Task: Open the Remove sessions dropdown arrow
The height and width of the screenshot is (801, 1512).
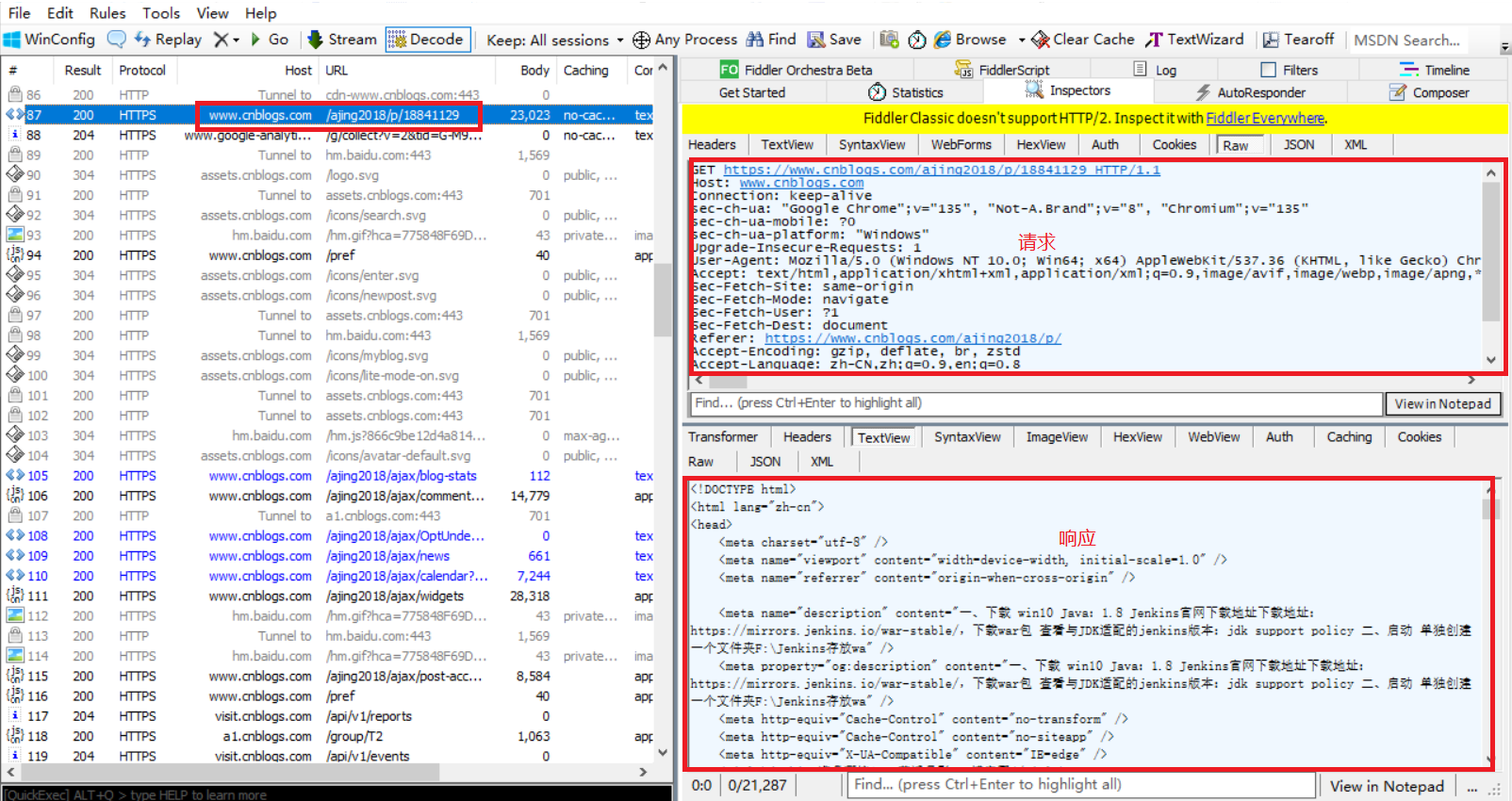Action: click(236, 40)
